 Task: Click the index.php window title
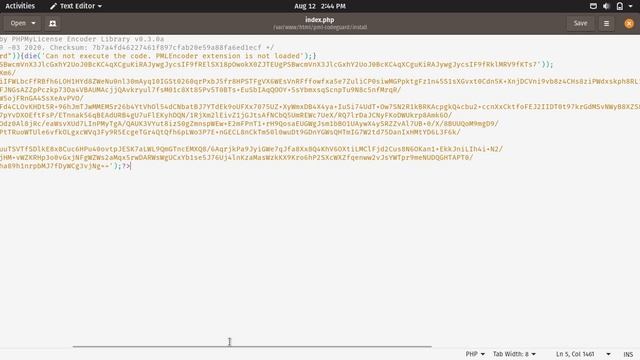320,20
